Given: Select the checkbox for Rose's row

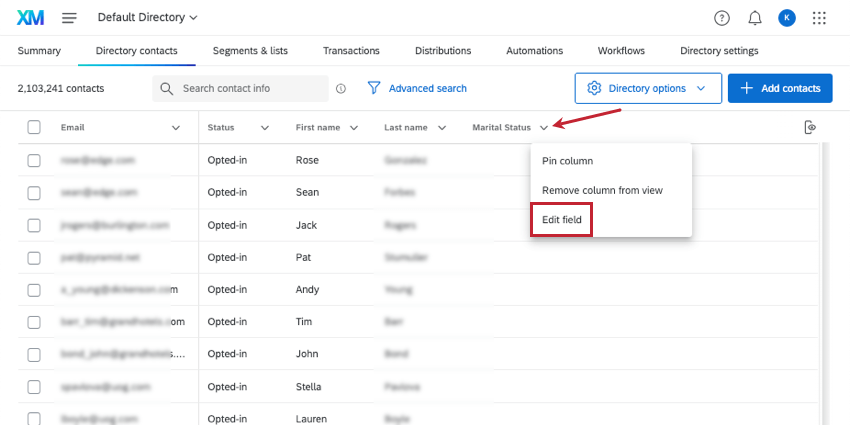Looking at the screenshot, I should tap(34, 160).
